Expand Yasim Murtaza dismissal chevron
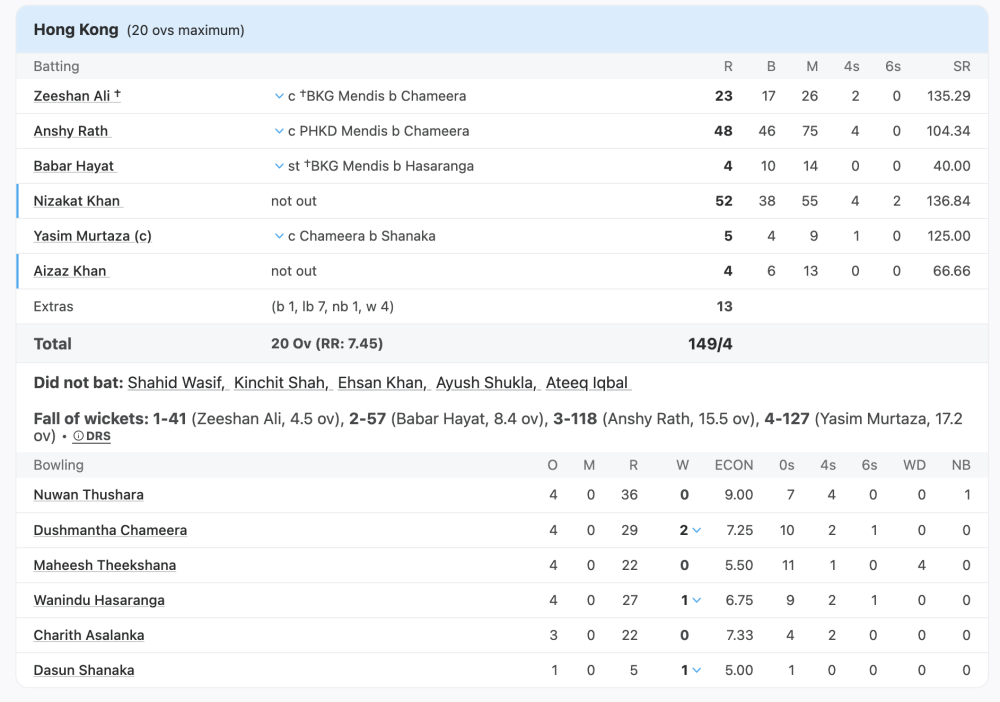 (279, 236)
